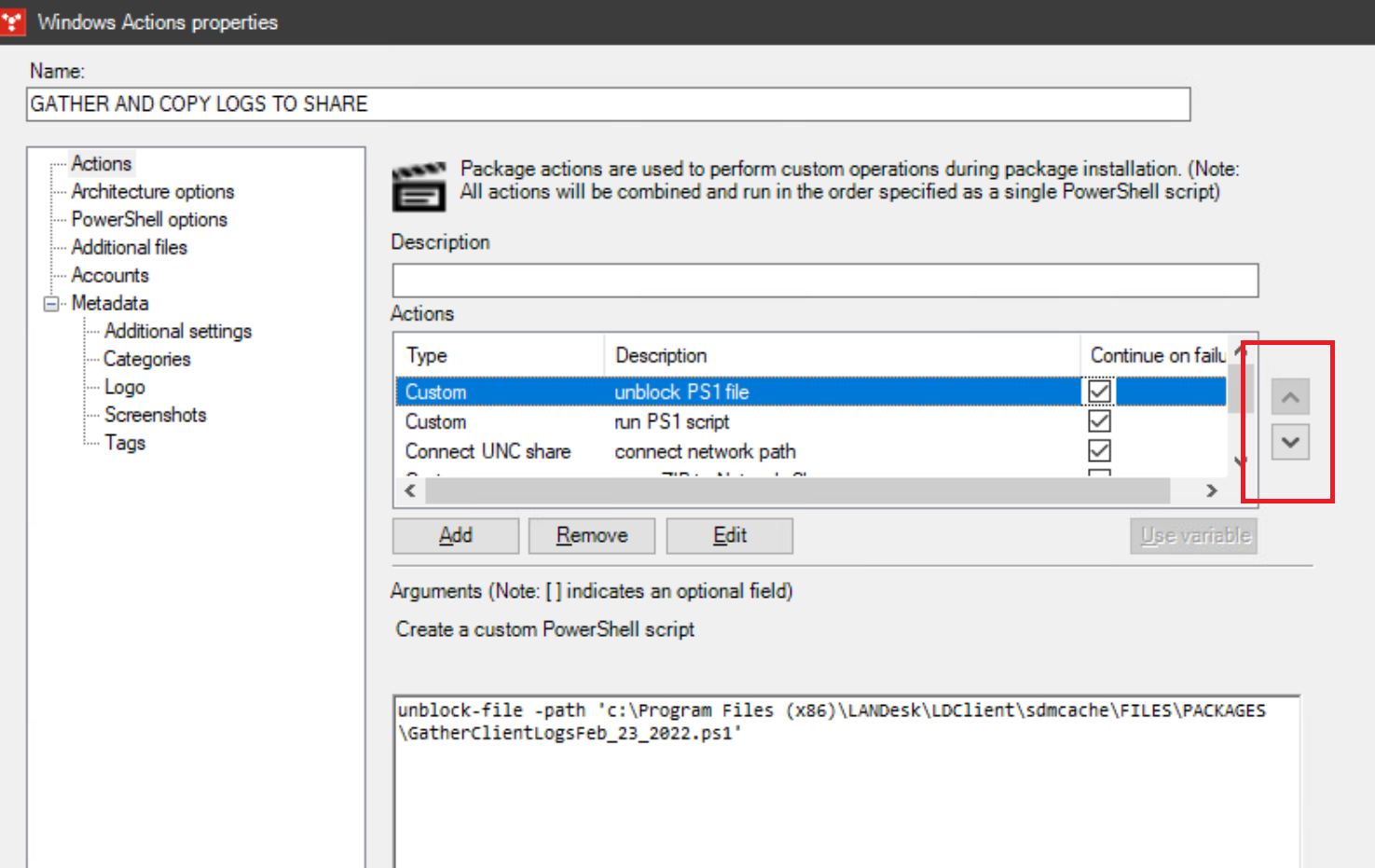1375x868 pixels.
Task: Select the Screenshots metadata item
Action: coord(155,416)
